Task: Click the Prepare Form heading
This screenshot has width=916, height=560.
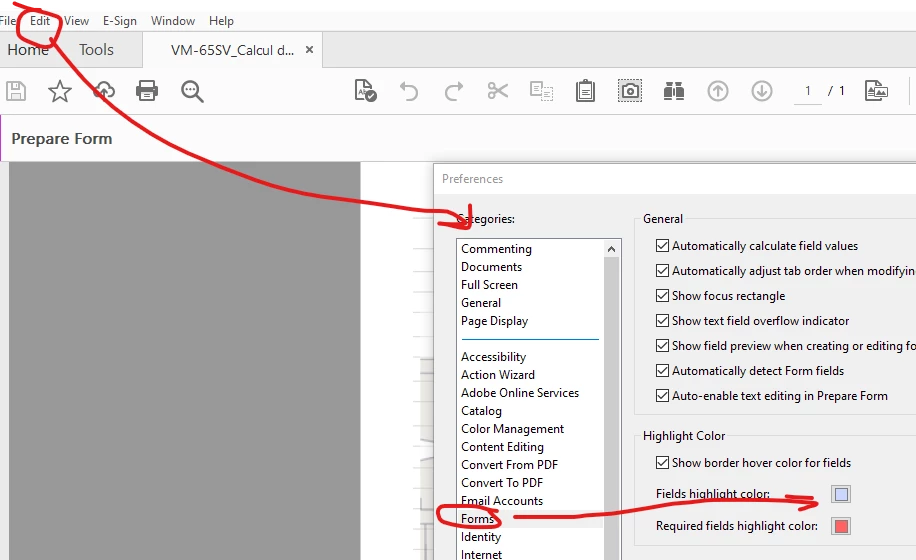Action: tap(62, 139)
